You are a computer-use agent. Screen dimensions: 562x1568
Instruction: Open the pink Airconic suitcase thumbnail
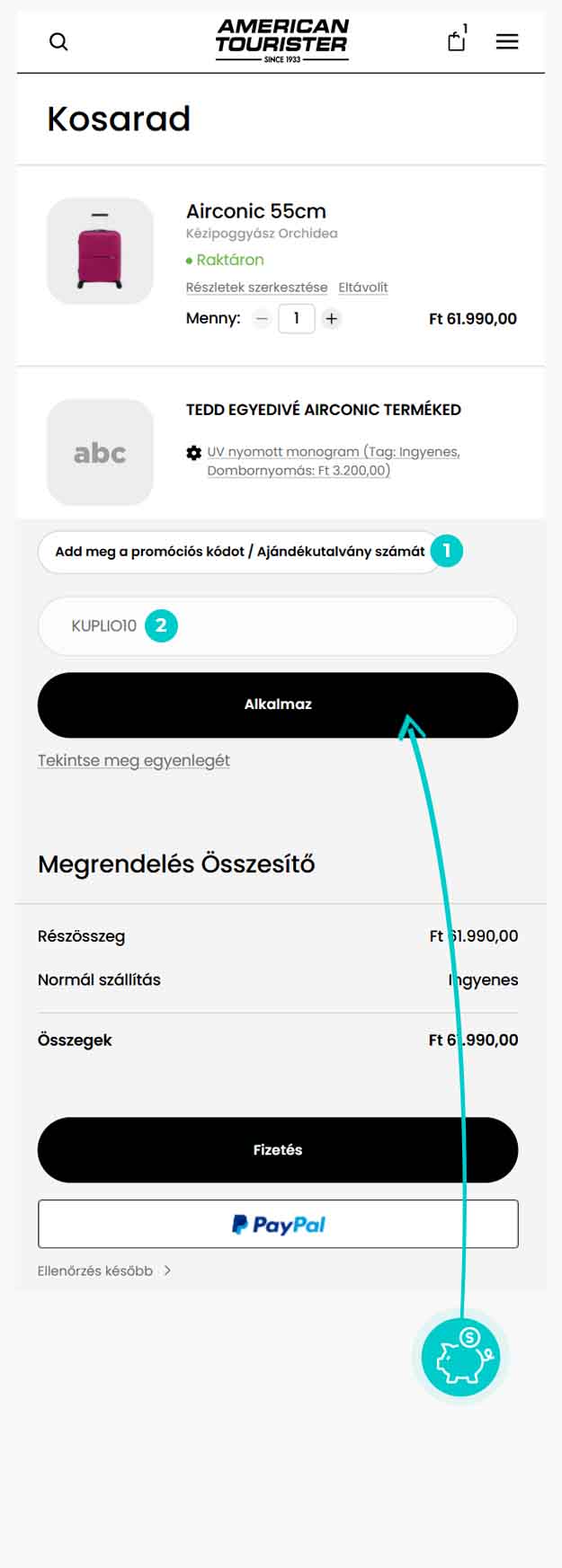coord(100,251)
